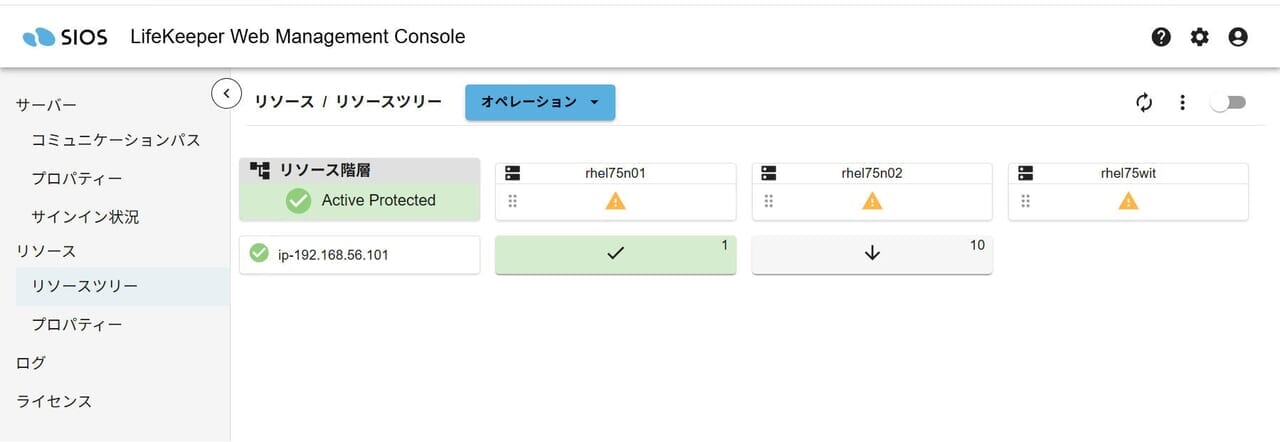Image resolution: width=1280 pixels, height=442 pixels.
Task: Click the warning icon under rhel75wit
Action: click(1129, 201)
